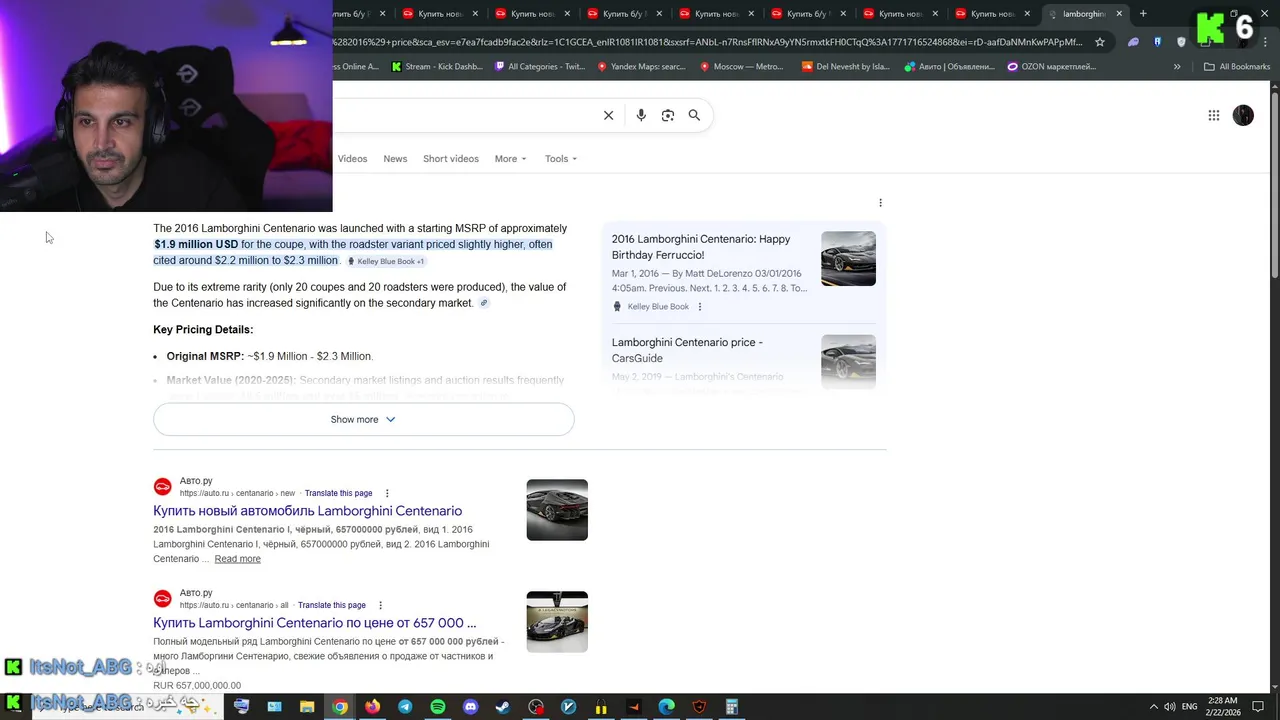Click the CarsGuide article car thumbnail
Screen dimensions: 1280x720
tap(848, 361)
